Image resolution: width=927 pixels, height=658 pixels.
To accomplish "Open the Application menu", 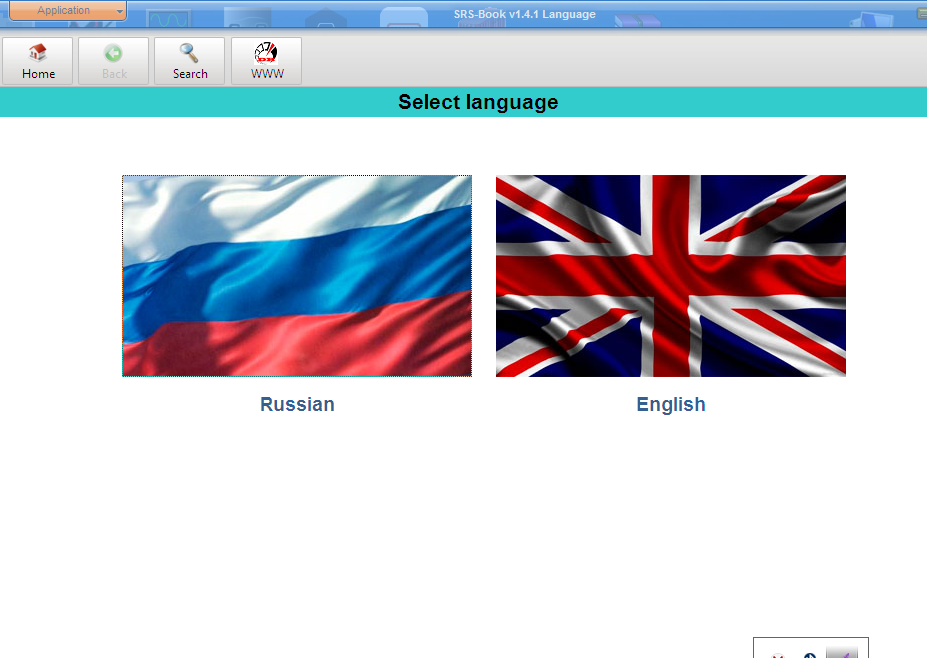I will point(62,9).
